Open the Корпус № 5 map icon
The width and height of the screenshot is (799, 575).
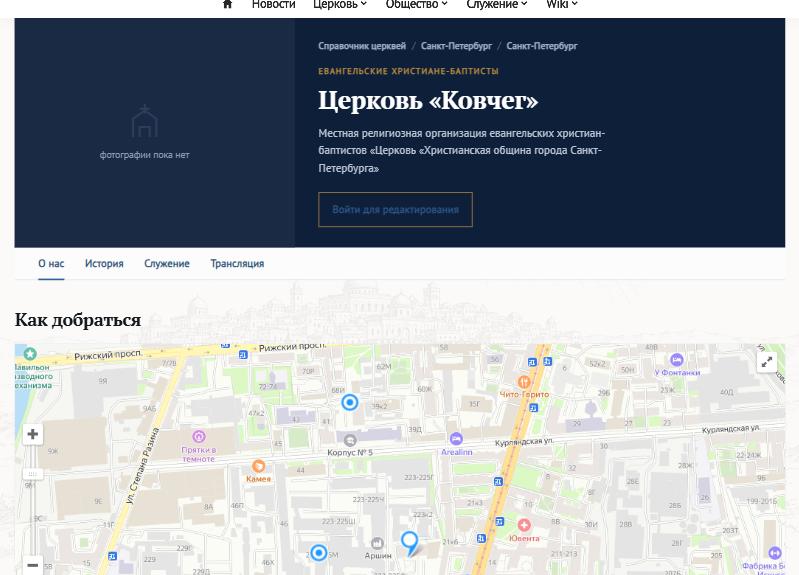(x=350, y=440)
